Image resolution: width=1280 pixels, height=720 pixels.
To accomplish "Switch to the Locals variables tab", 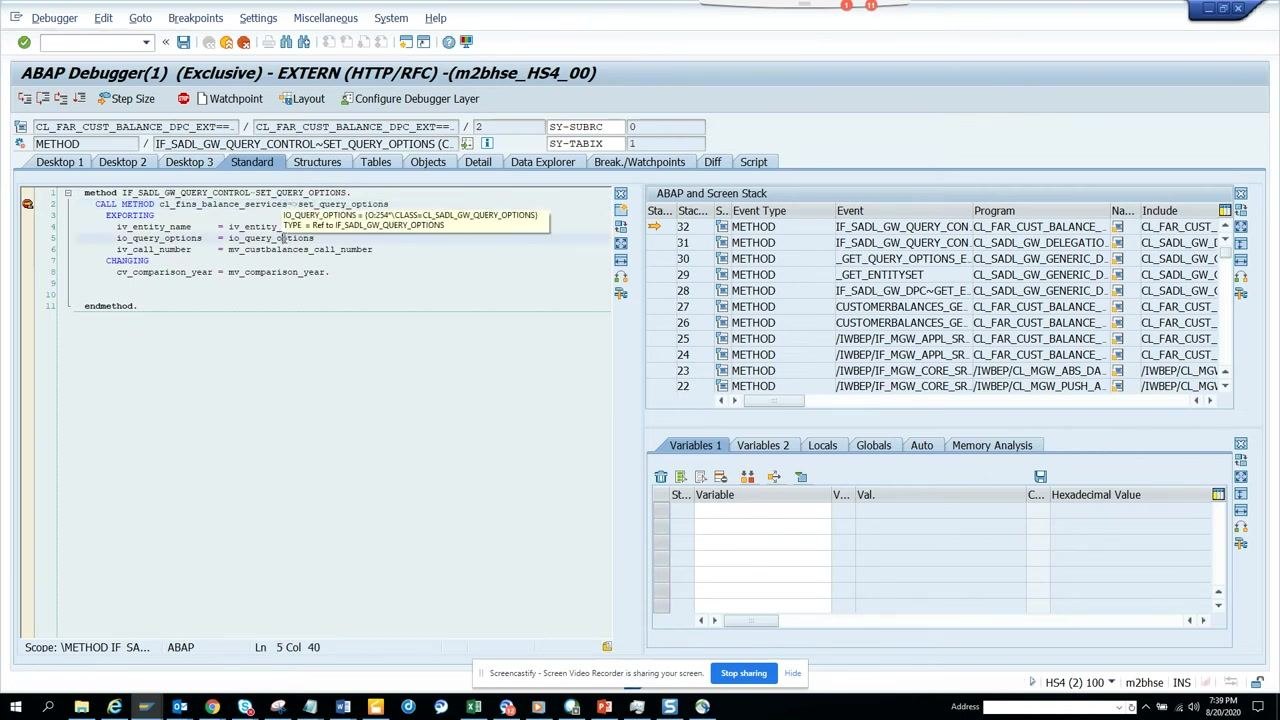I will pos(822,446).
